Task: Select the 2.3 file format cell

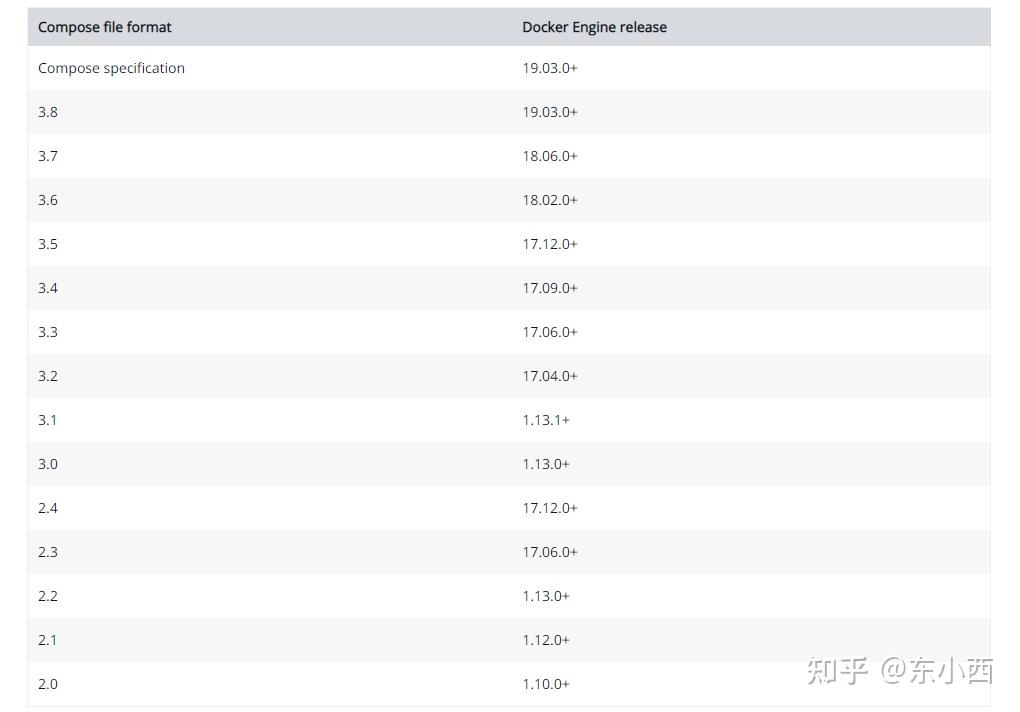Action: coord(48,552)
